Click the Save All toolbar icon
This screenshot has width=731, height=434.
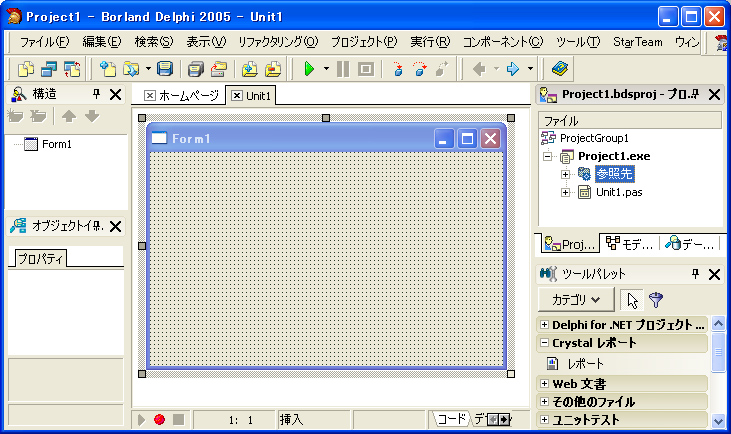196,69
